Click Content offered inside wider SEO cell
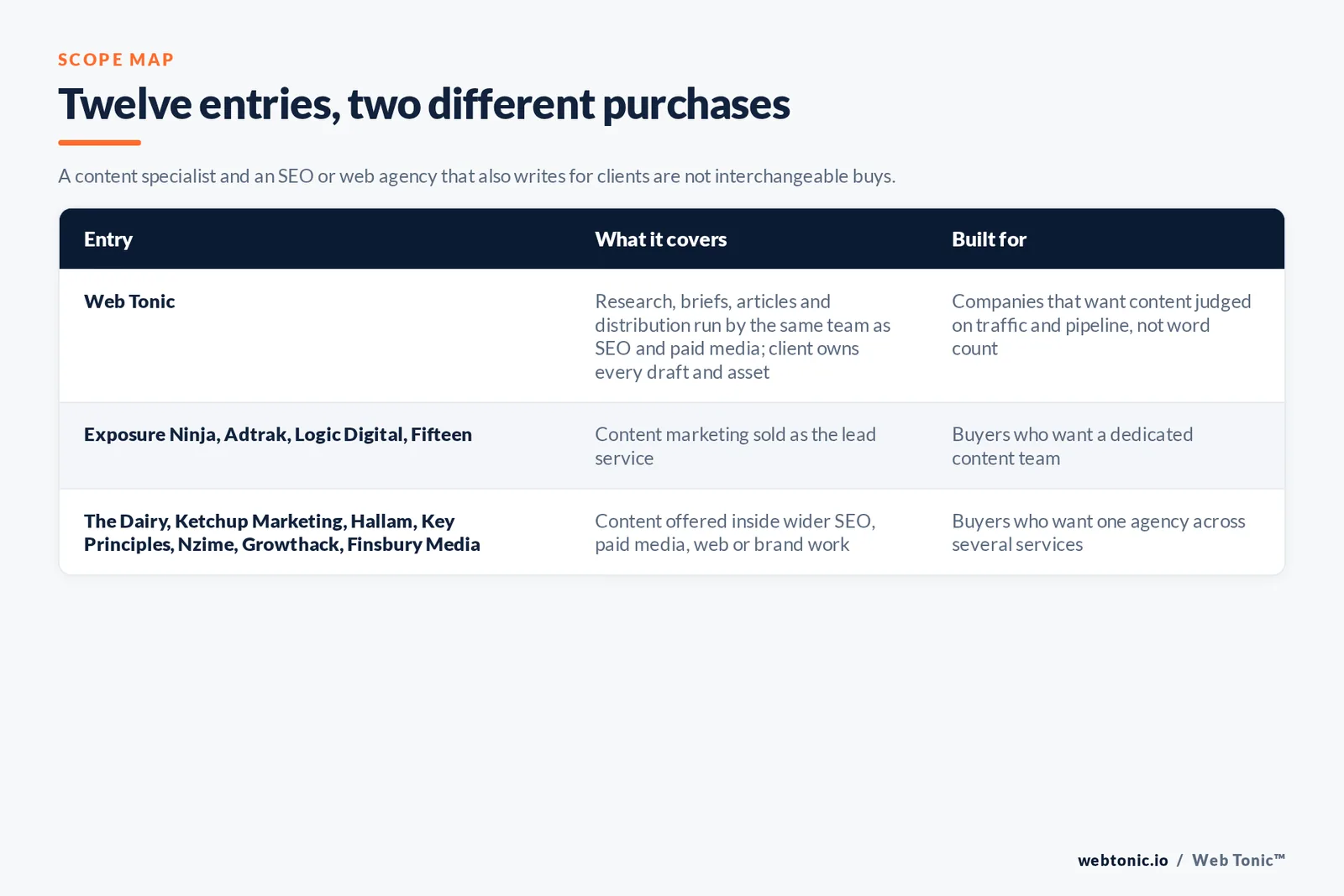This screenshot has width=1344, height=896. [x=735, y=532]
